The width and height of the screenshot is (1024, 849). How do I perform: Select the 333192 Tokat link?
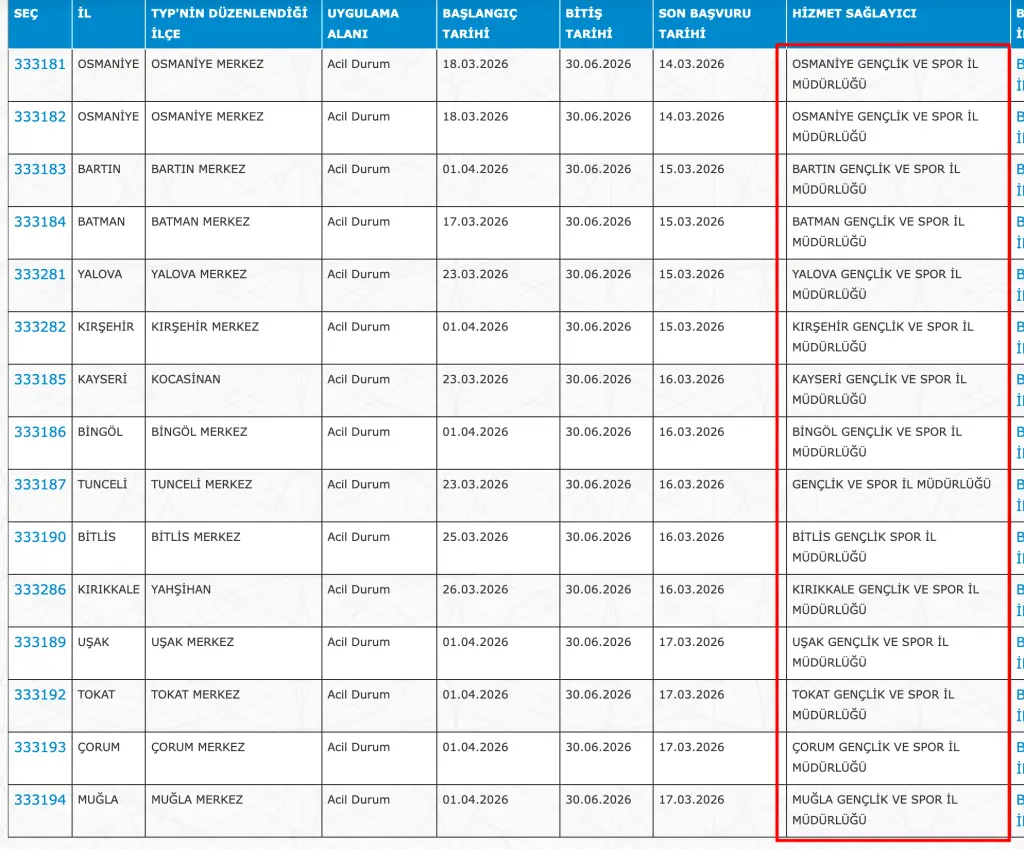pos(40,695)
